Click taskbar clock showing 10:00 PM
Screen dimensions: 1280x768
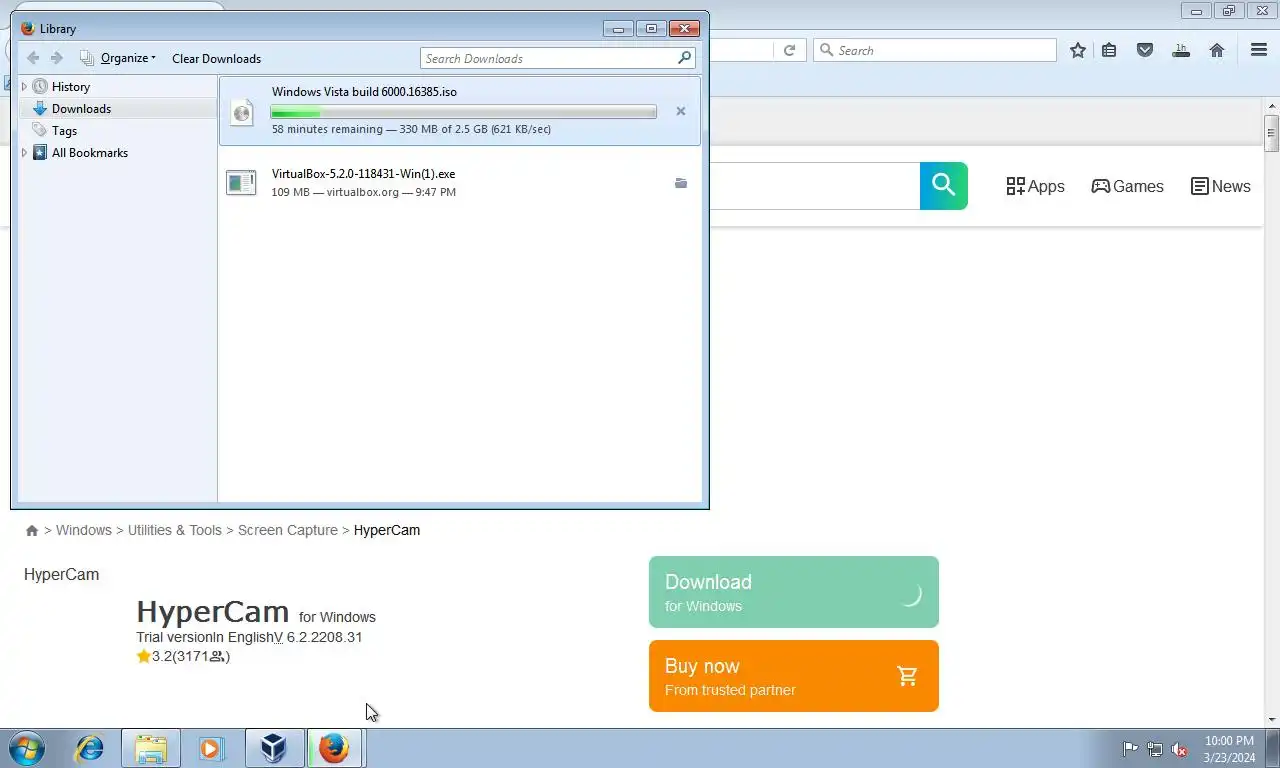pyautogui.click(x=1230, y=749)
